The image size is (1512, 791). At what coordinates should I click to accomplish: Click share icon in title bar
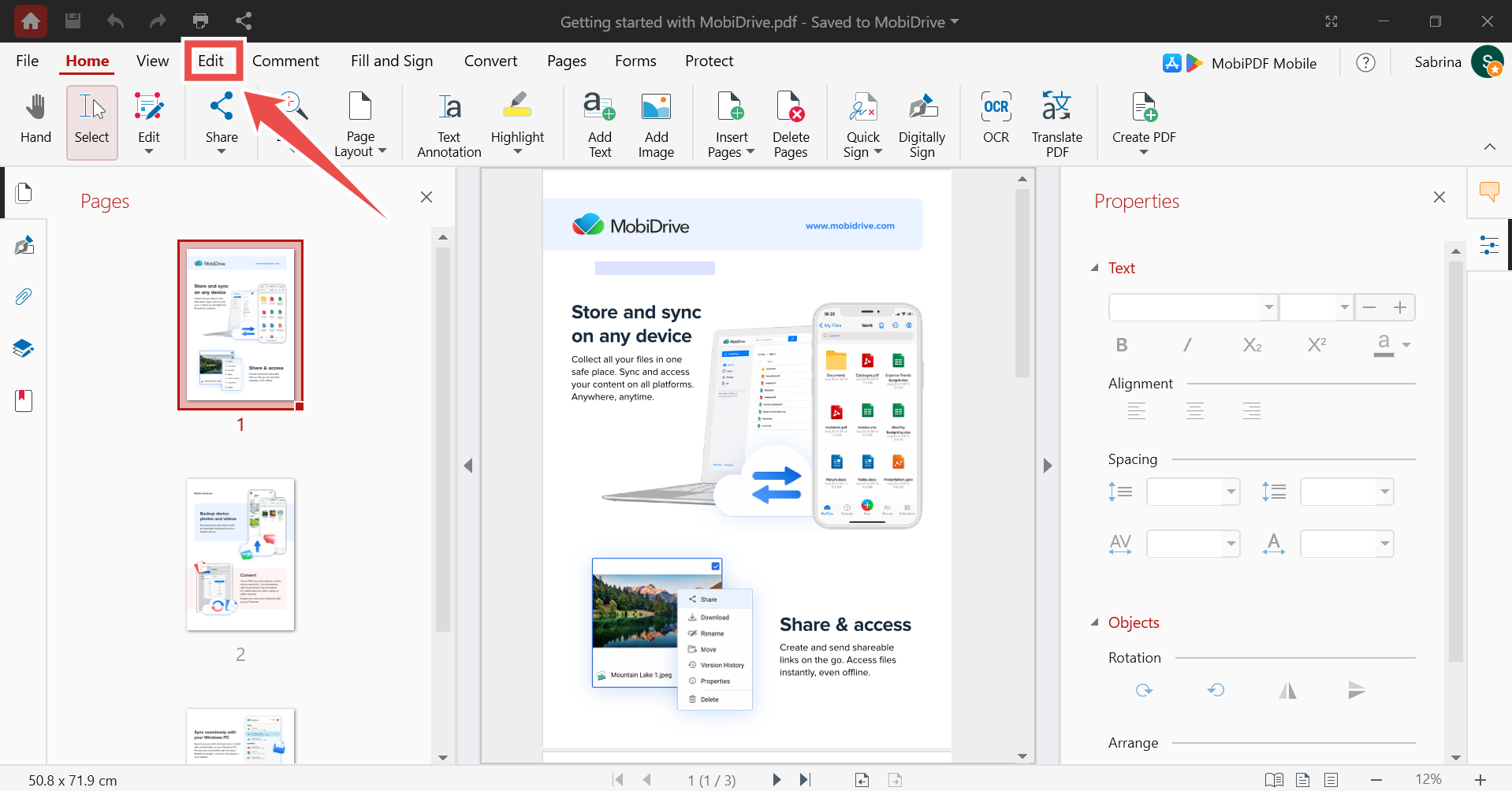pyautogui.click(x=244, y=21)
